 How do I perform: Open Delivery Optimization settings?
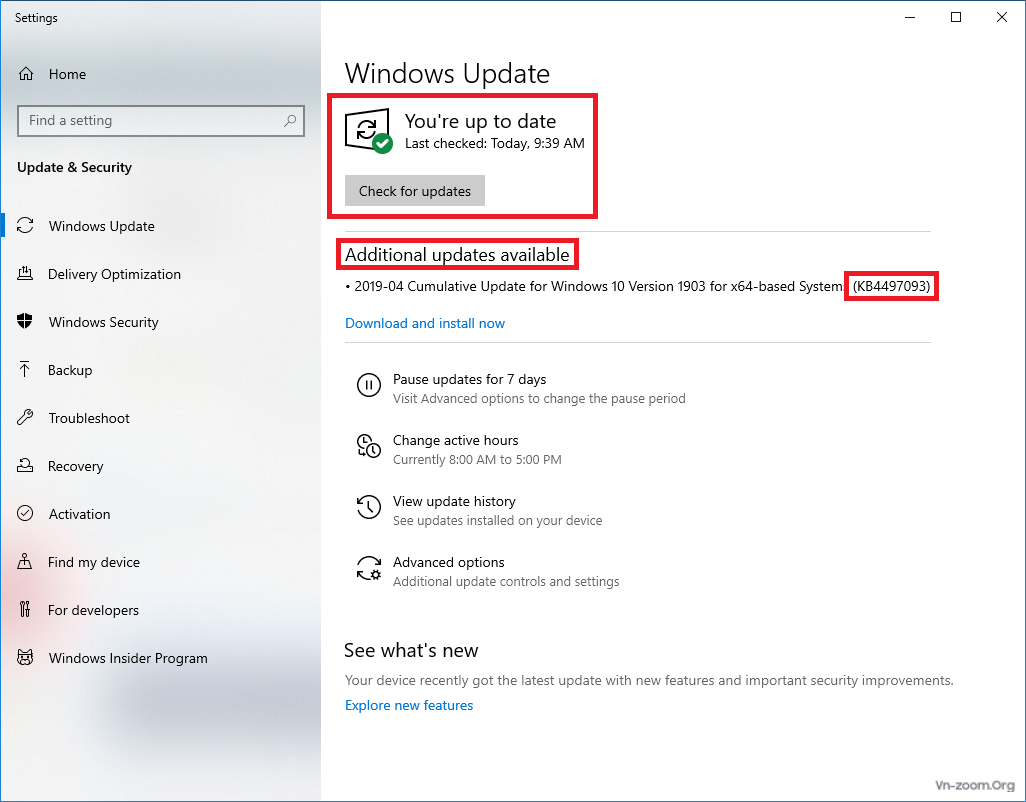click(115, 273)
